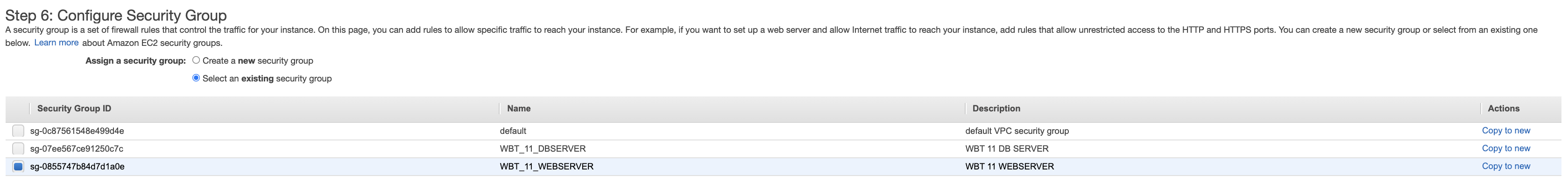Click the WBT_11_DBSERVER name cell
1568x191 pixels.
click(542, 149)
